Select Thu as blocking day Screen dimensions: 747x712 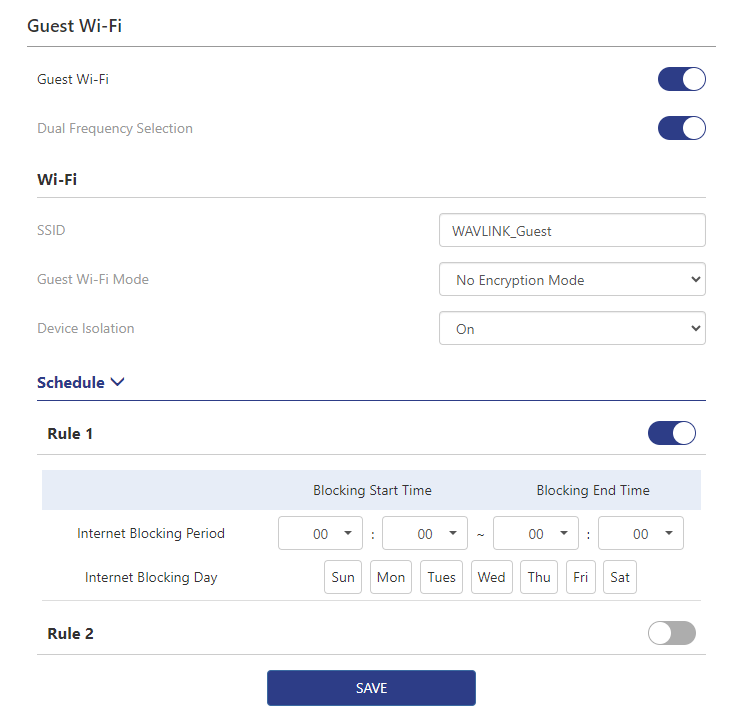tap(539, 578)
